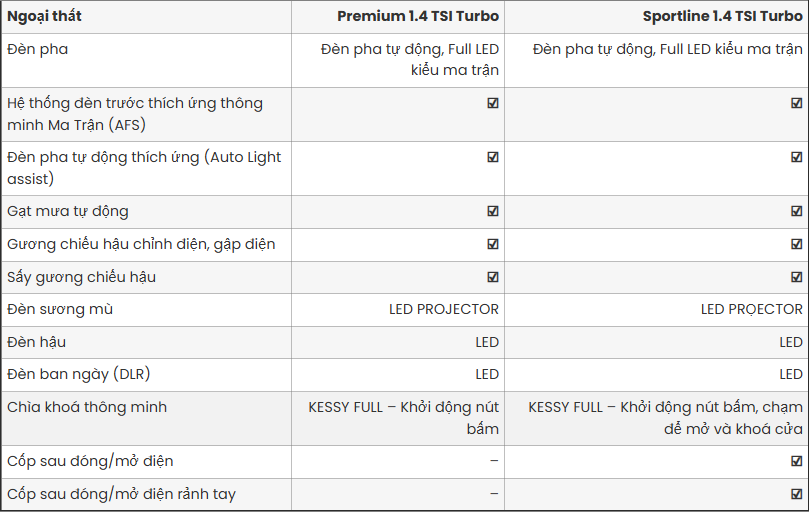Click Sportline KESSY FULL smart key description
This screenshot has height=512, width=809.
coord(666,418)
